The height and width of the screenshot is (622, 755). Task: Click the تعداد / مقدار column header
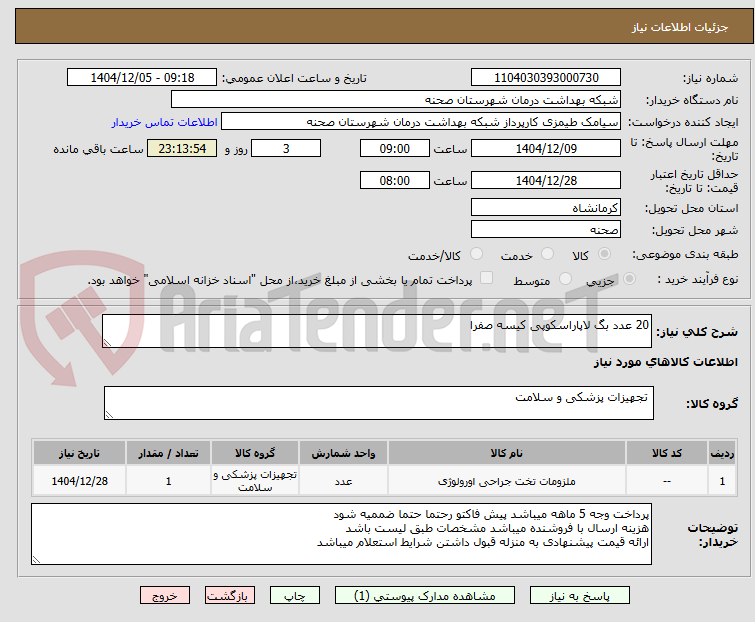point(169,453)
